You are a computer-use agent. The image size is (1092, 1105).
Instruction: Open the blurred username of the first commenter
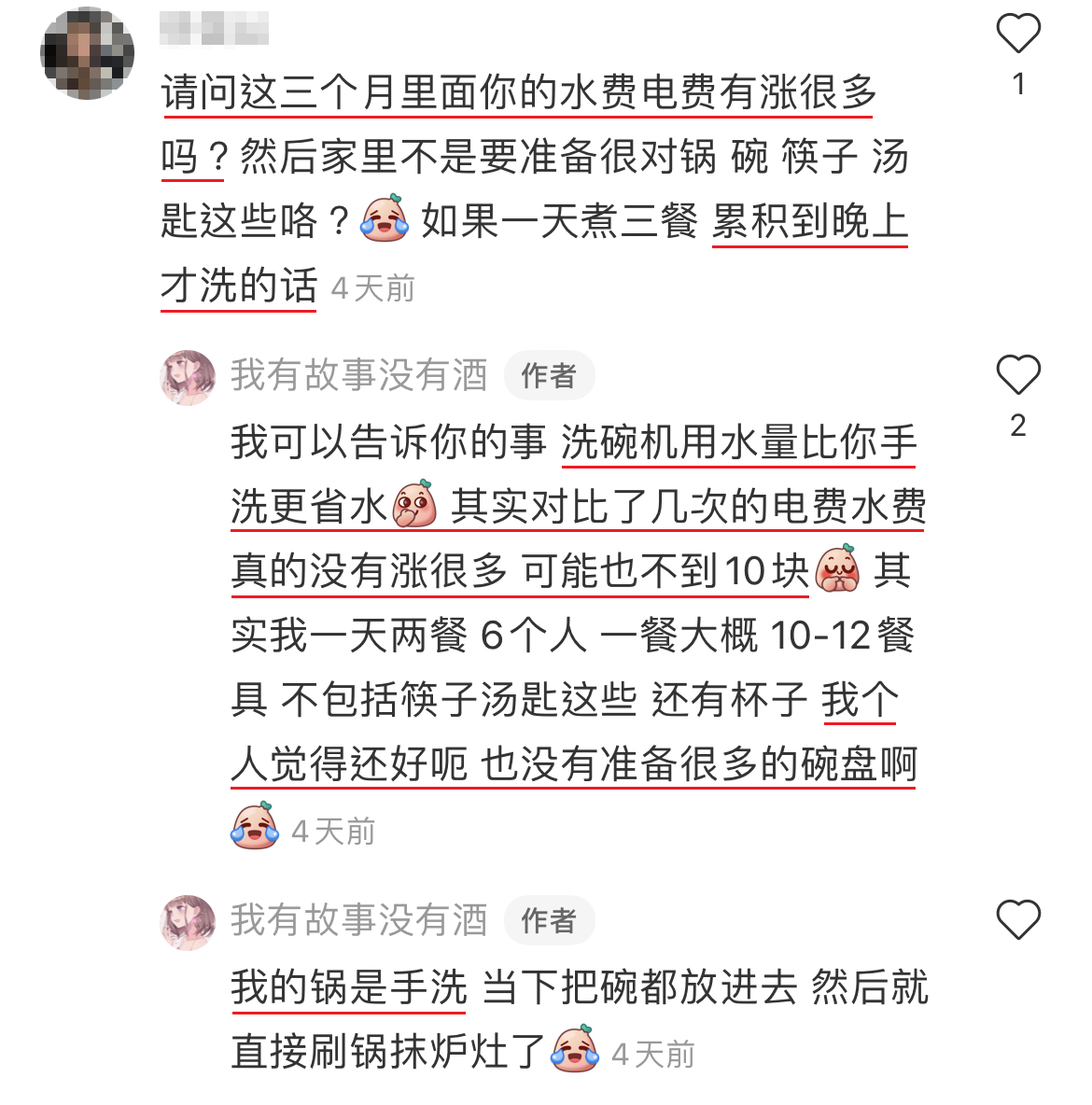214,29
